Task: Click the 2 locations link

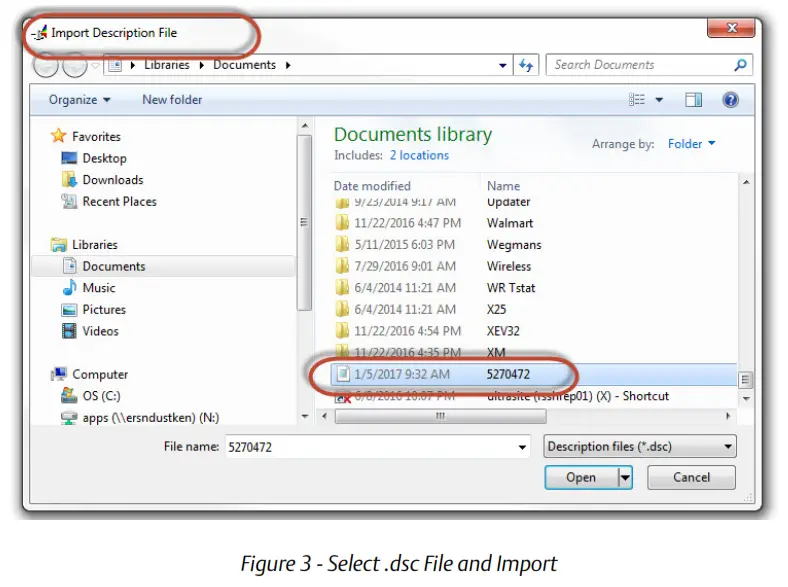Action: 419,155
